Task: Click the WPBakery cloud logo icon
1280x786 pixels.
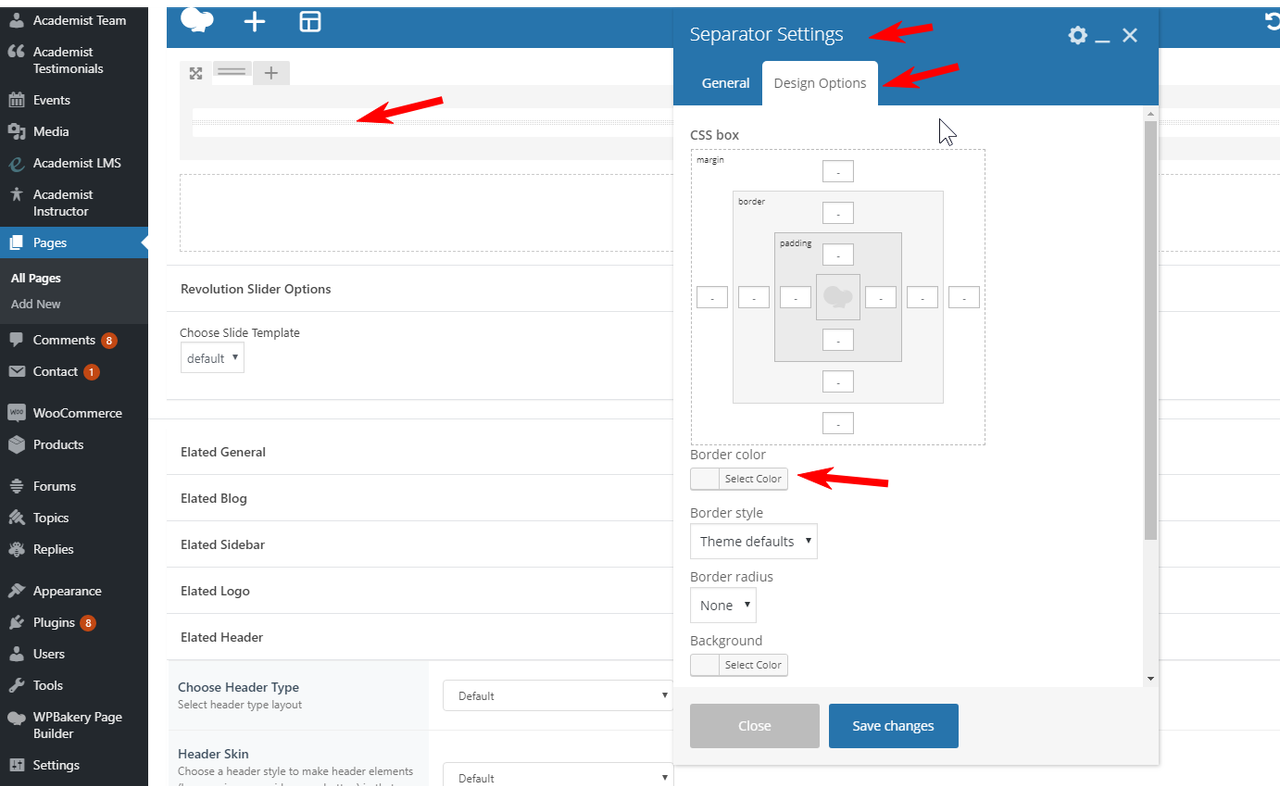Action: [x=197, y=20]
